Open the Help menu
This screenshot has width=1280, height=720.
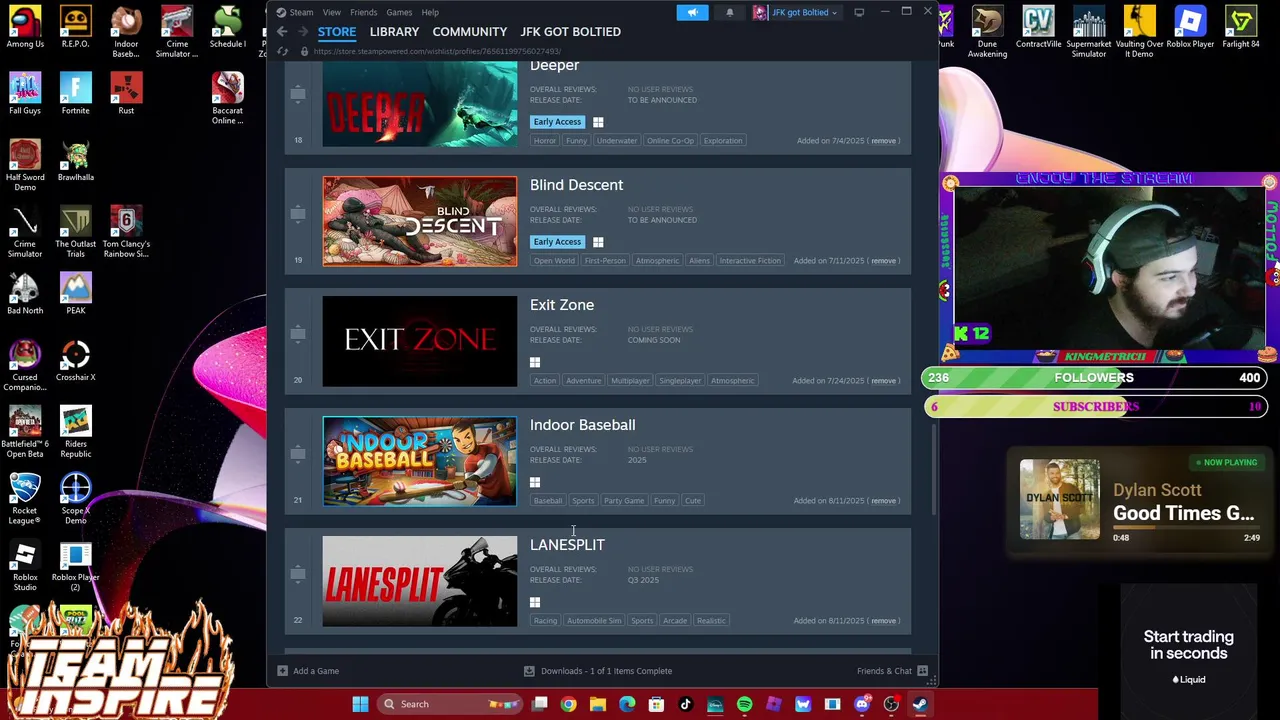point(430,12)
